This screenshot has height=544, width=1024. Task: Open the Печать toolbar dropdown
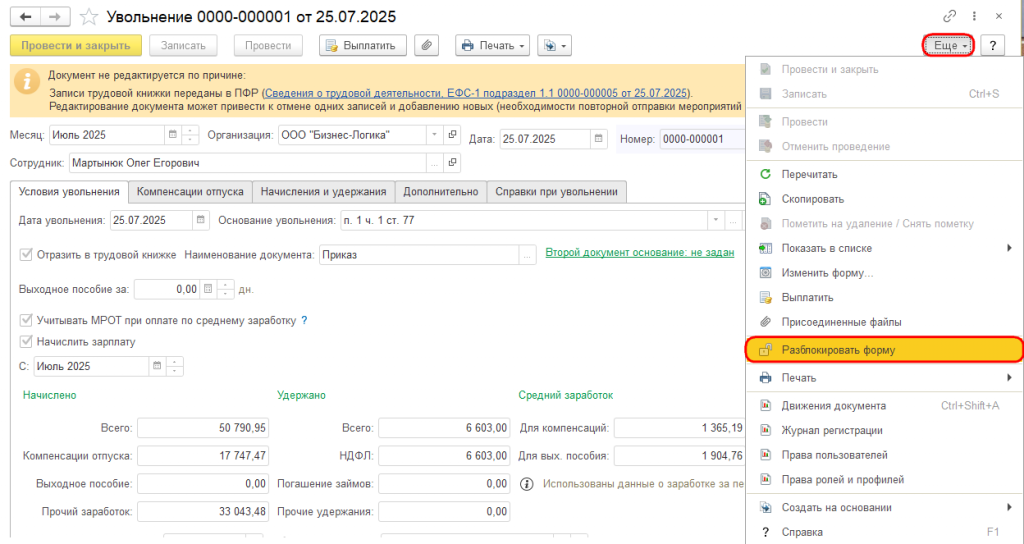(x=492, y=46)
